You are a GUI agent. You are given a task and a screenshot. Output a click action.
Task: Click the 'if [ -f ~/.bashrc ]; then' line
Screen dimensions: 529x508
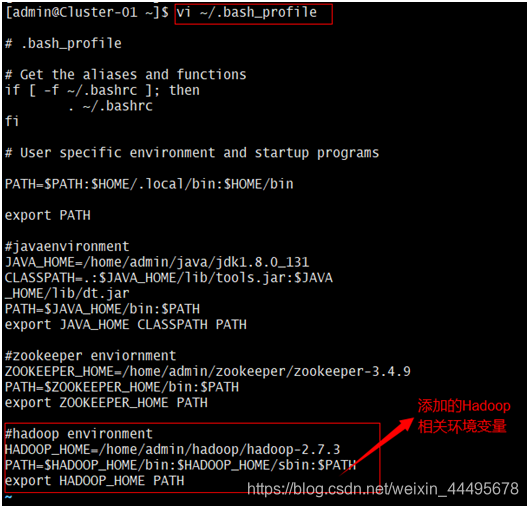(103, 90)
